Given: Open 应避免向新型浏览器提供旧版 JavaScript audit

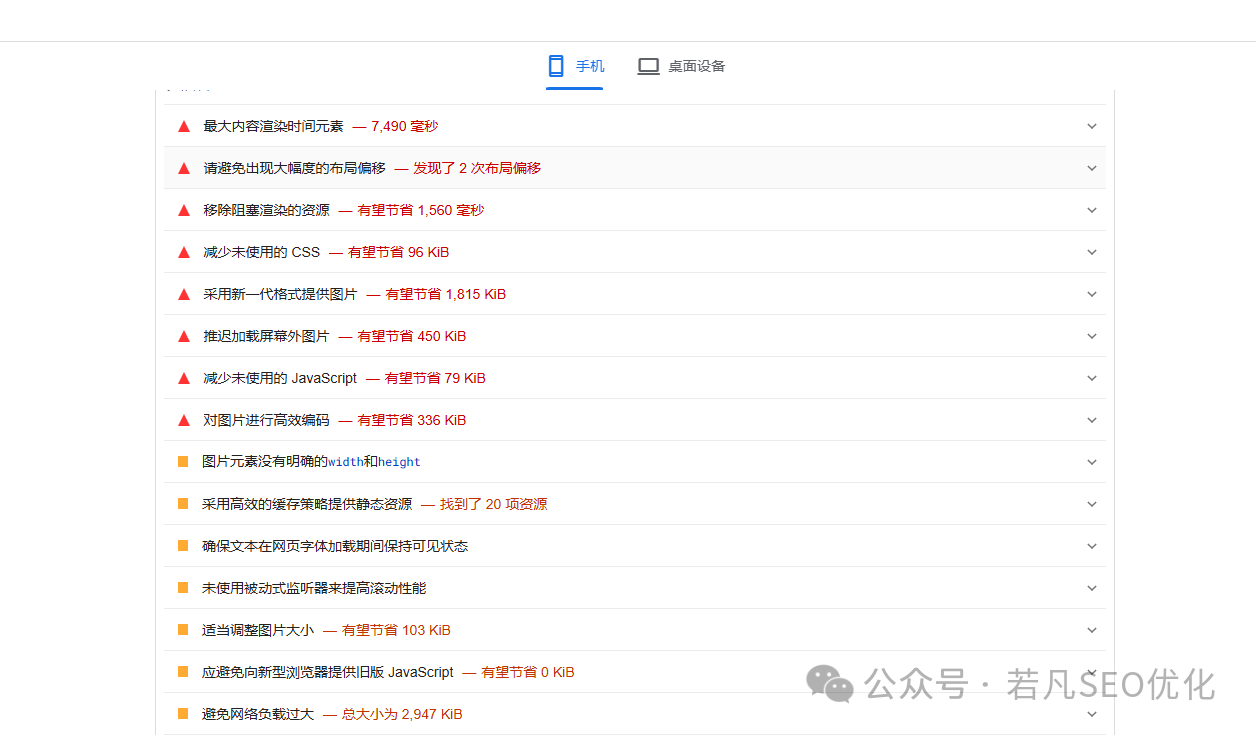Looking at the screenshot, I should tap(328, 672).
